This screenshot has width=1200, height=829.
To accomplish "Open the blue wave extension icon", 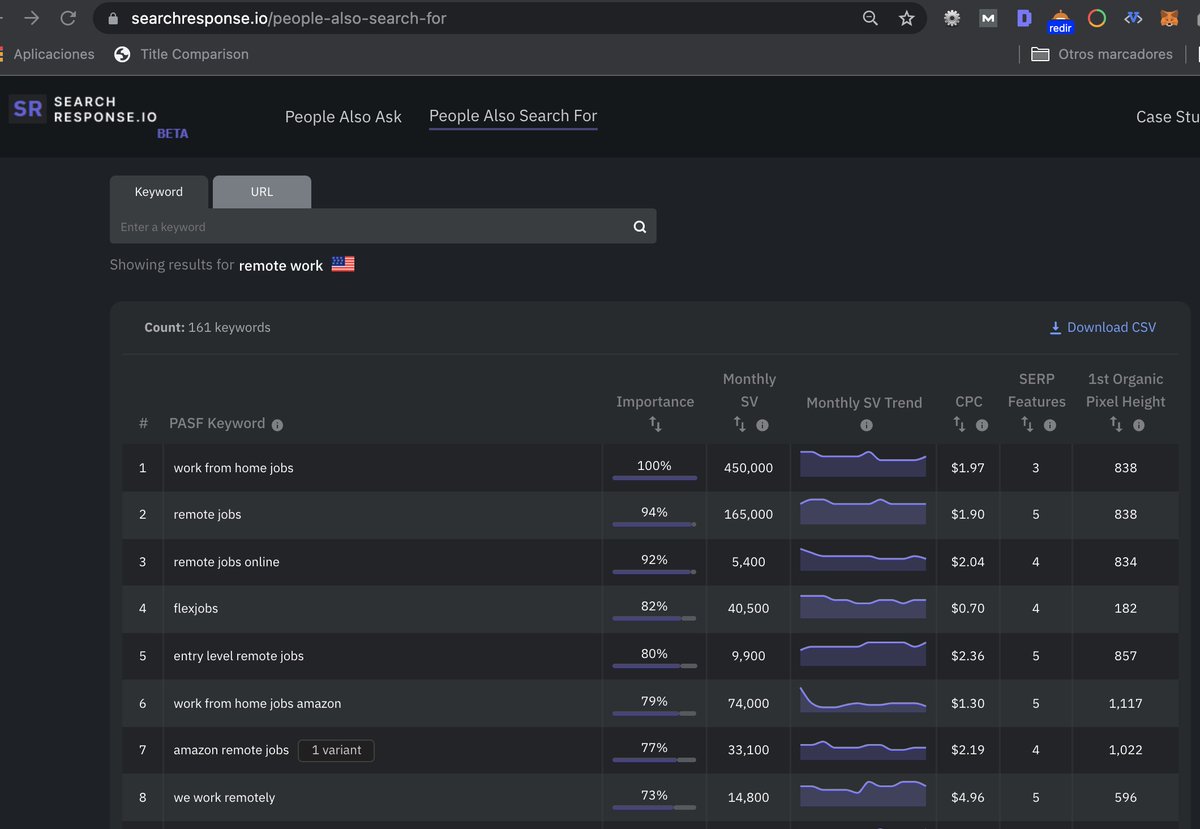I will pyautogui.click(x=1133, y=18).
